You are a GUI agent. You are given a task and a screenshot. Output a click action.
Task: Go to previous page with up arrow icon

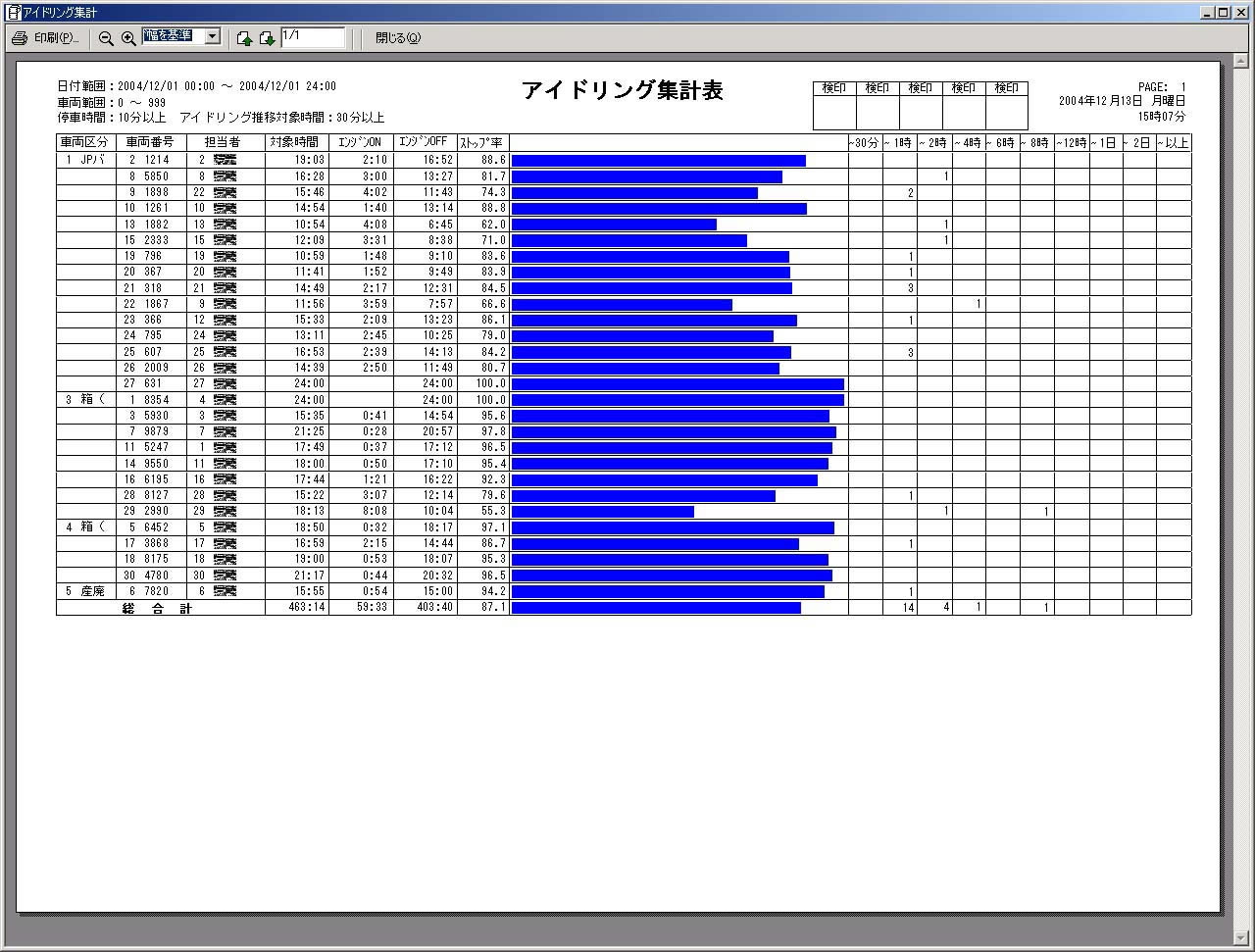(244, 38)
